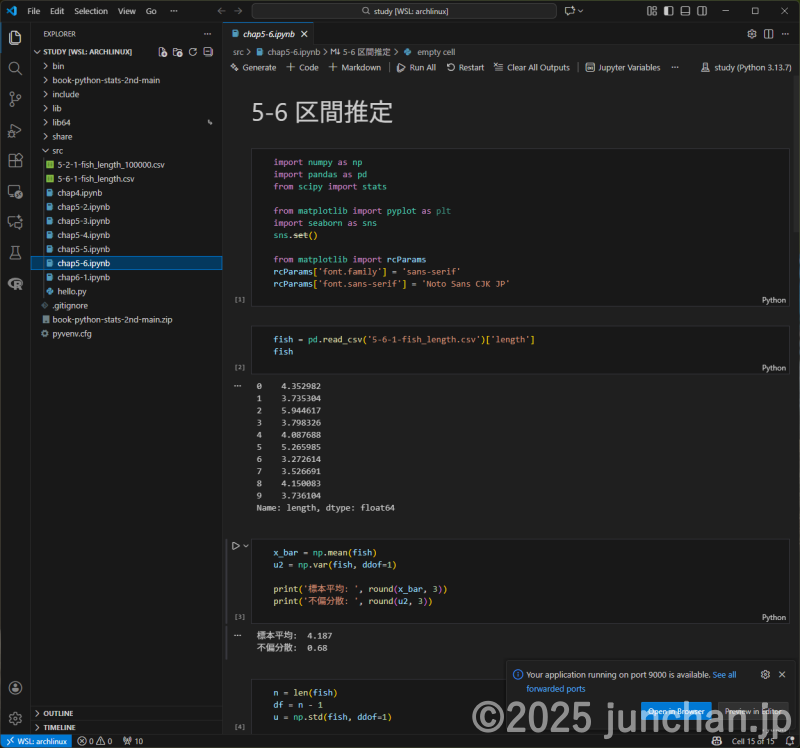Switch to the chap5-6.ipynb tab

pyautogui.click(x=270, y=33)
